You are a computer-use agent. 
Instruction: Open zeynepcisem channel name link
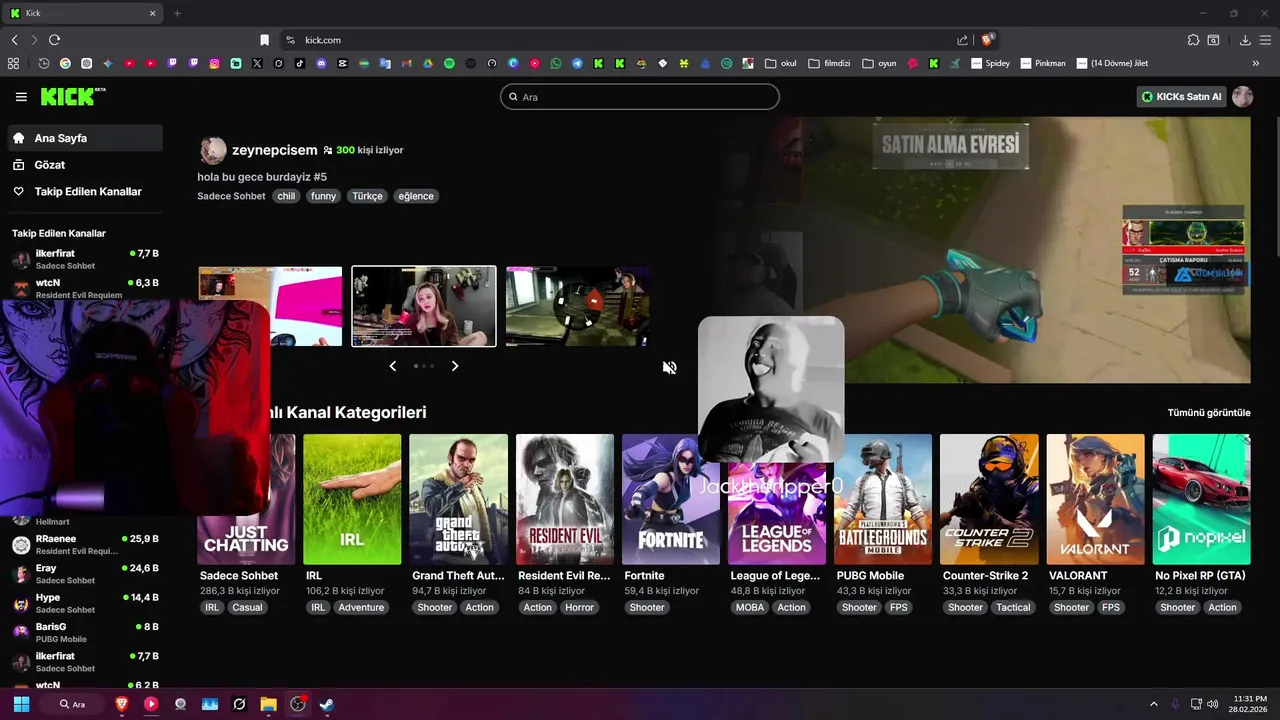[x=274, y=150]
